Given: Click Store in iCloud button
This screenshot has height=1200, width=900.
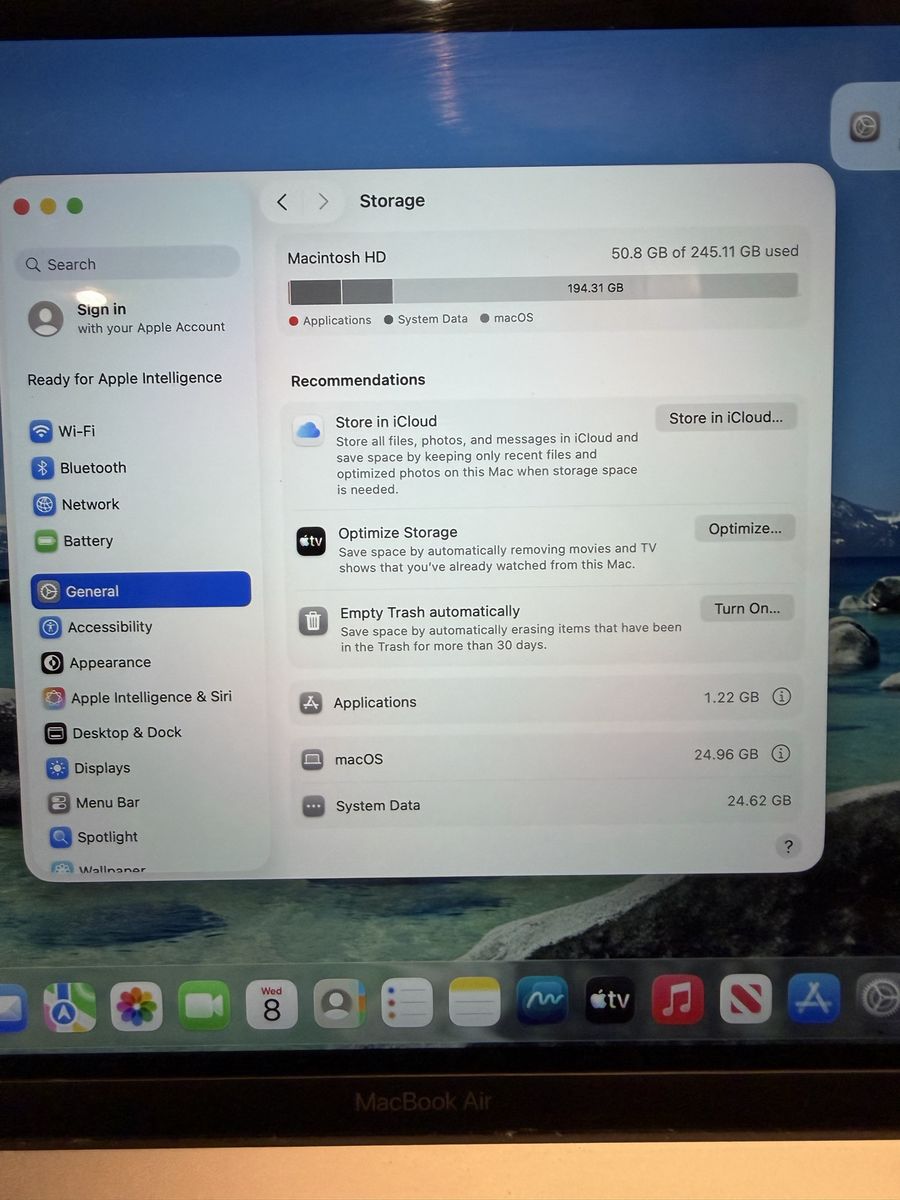Looking at the screenshot, I should [x=725, y=418].
